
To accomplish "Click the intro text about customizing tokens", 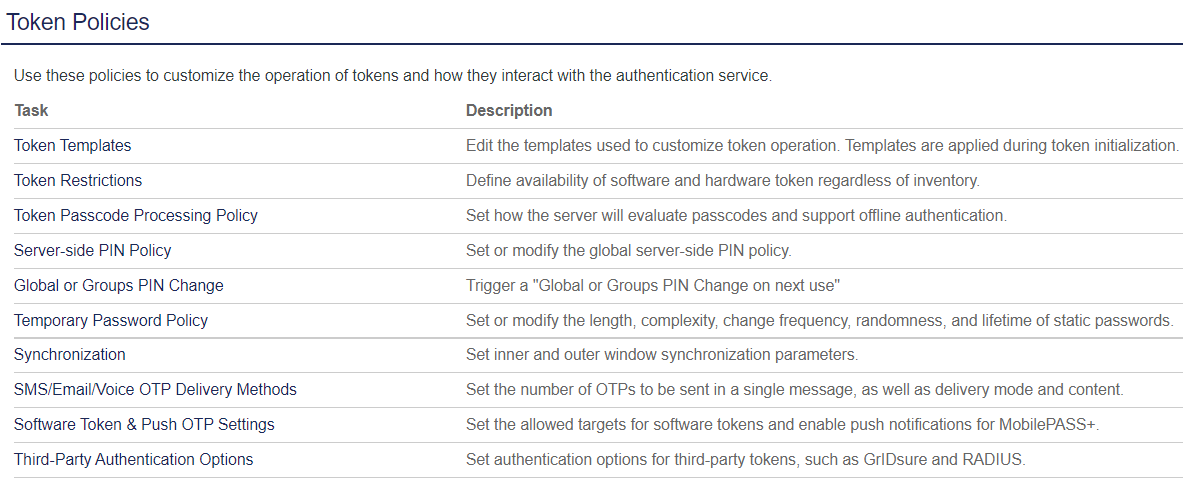I will (393, 76).
